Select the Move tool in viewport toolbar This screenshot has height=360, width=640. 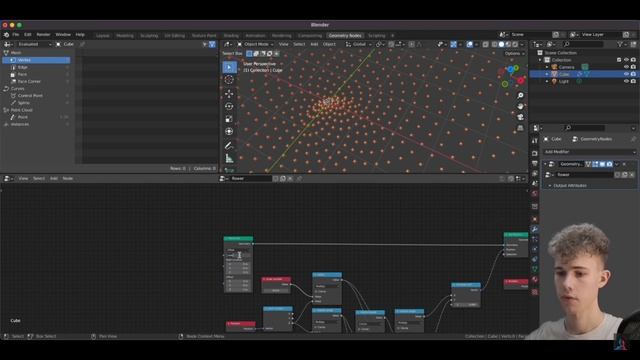[229, 93]
